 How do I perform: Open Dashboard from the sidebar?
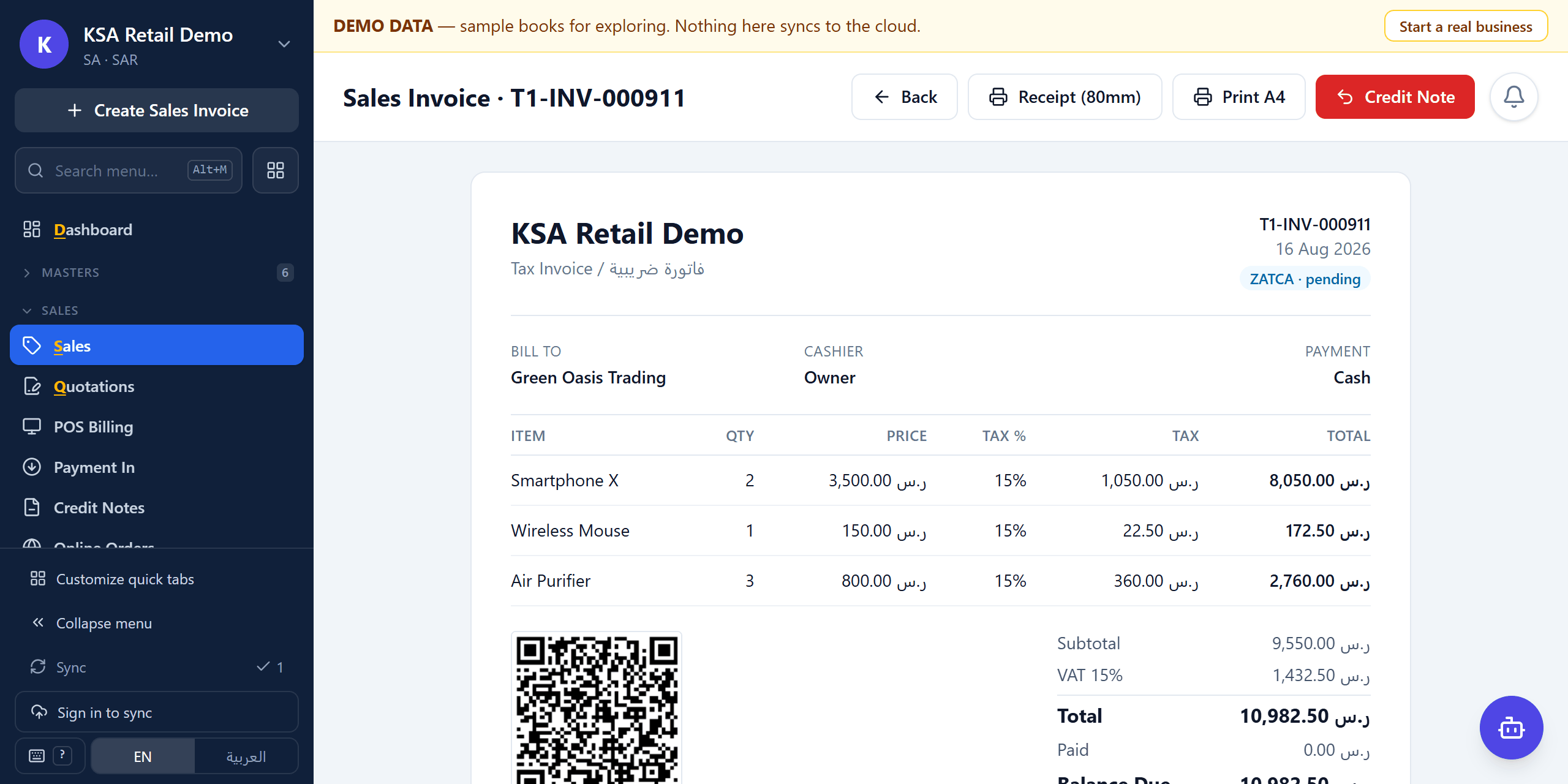coord(157,230)
